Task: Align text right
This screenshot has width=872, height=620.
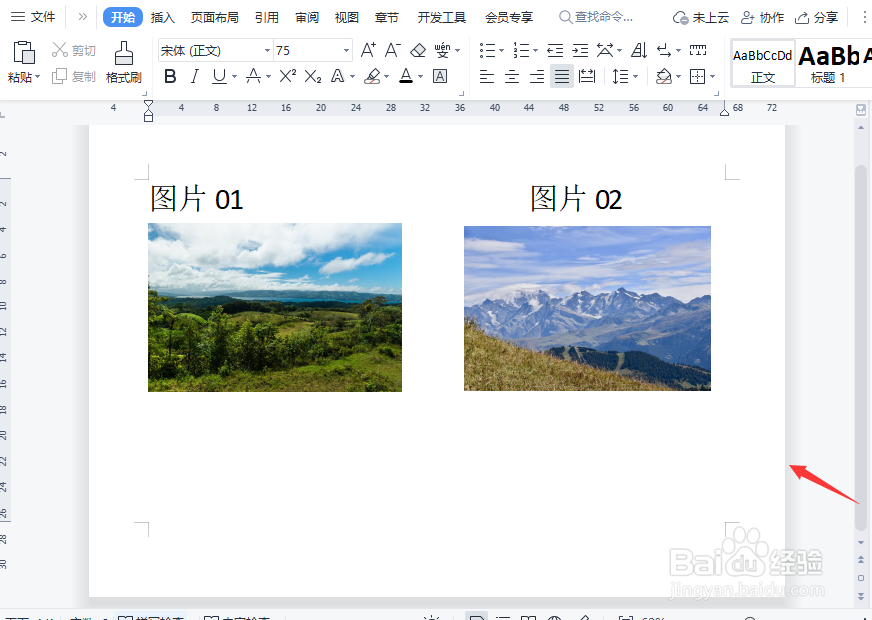Action: tap(537, 76)
